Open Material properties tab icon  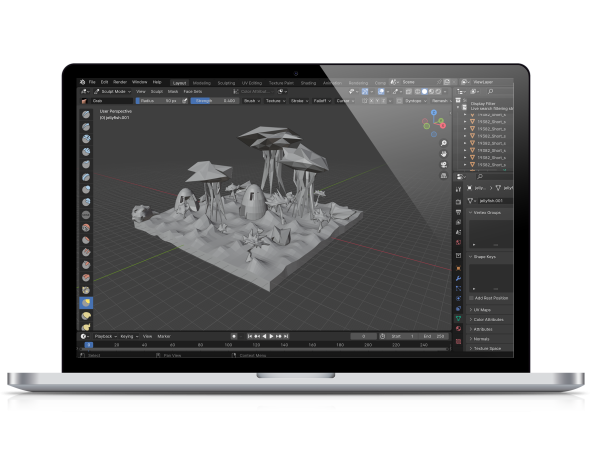[x=458, y=329]
